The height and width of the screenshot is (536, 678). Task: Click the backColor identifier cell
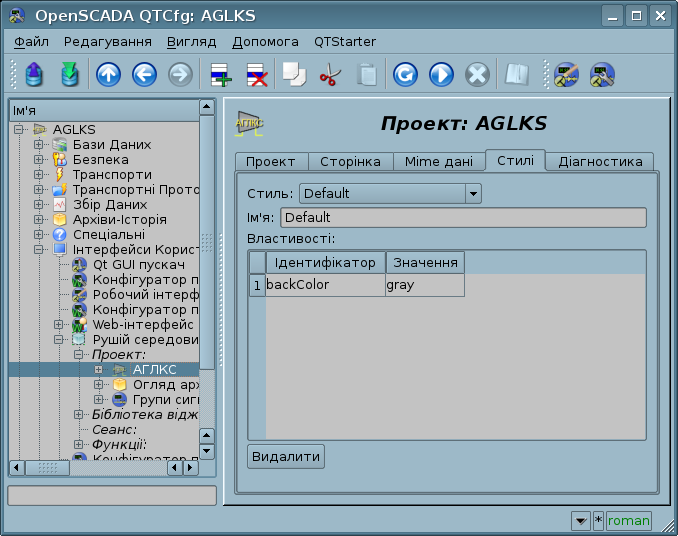click(325, 285)
